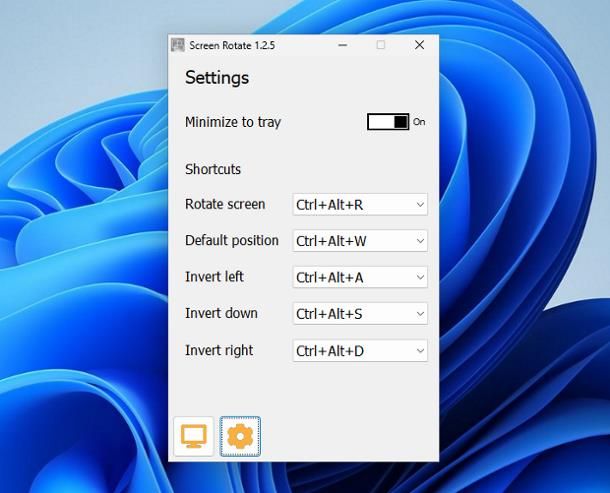Minimize the Screen Rotate window
Screen dimensions: 610x493
pos(343,45)
